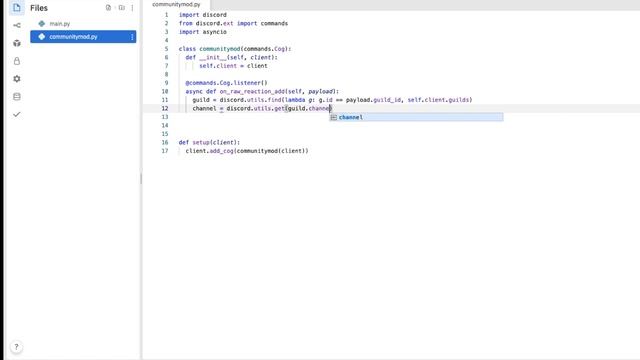Open the Settings gear icon

[x=17, y=78]
